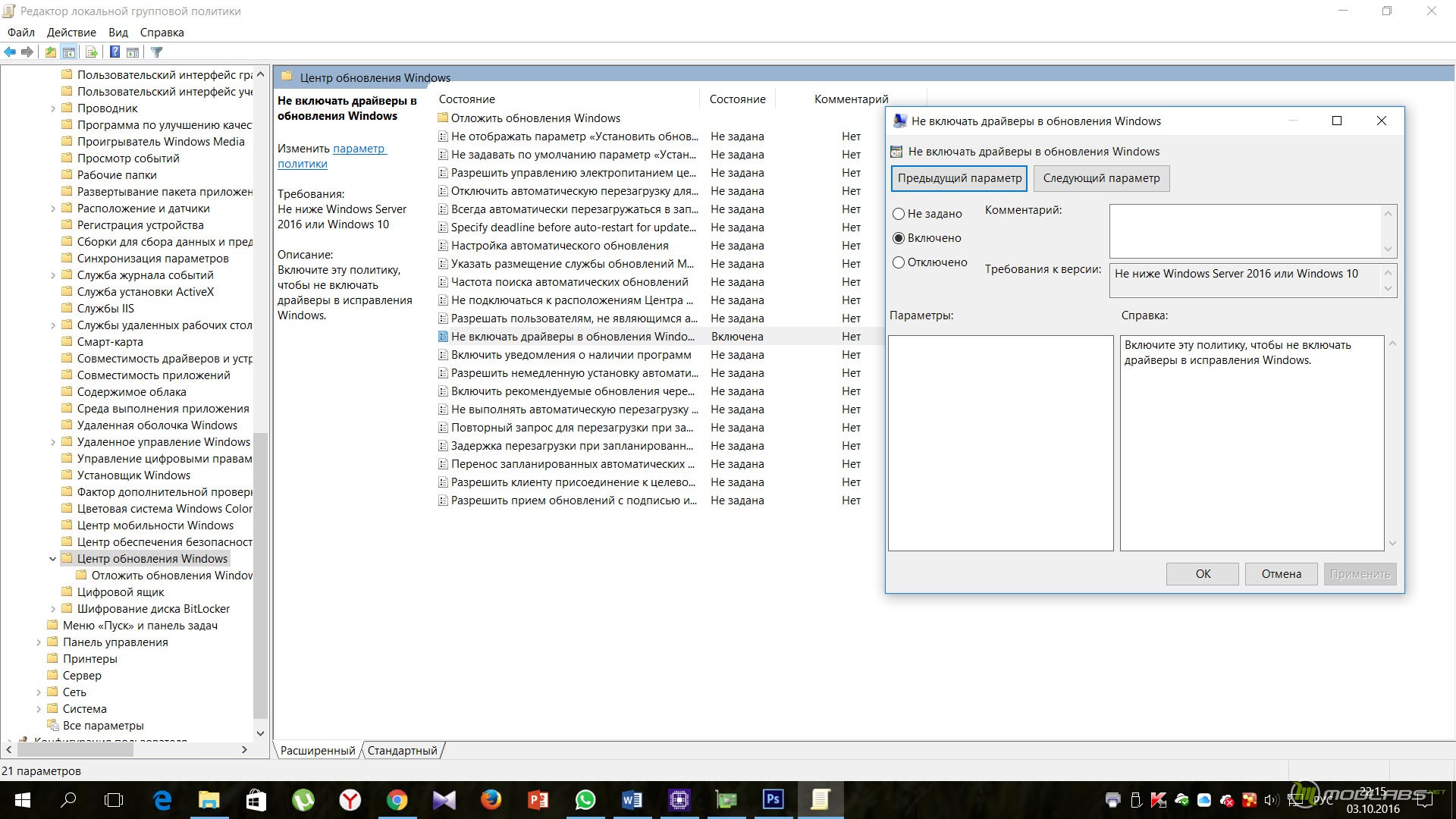The height and width of the screenshot is (819, 1456).
Task: Go back with the blue arrow toolbar icon
Action: pos(10,52)
